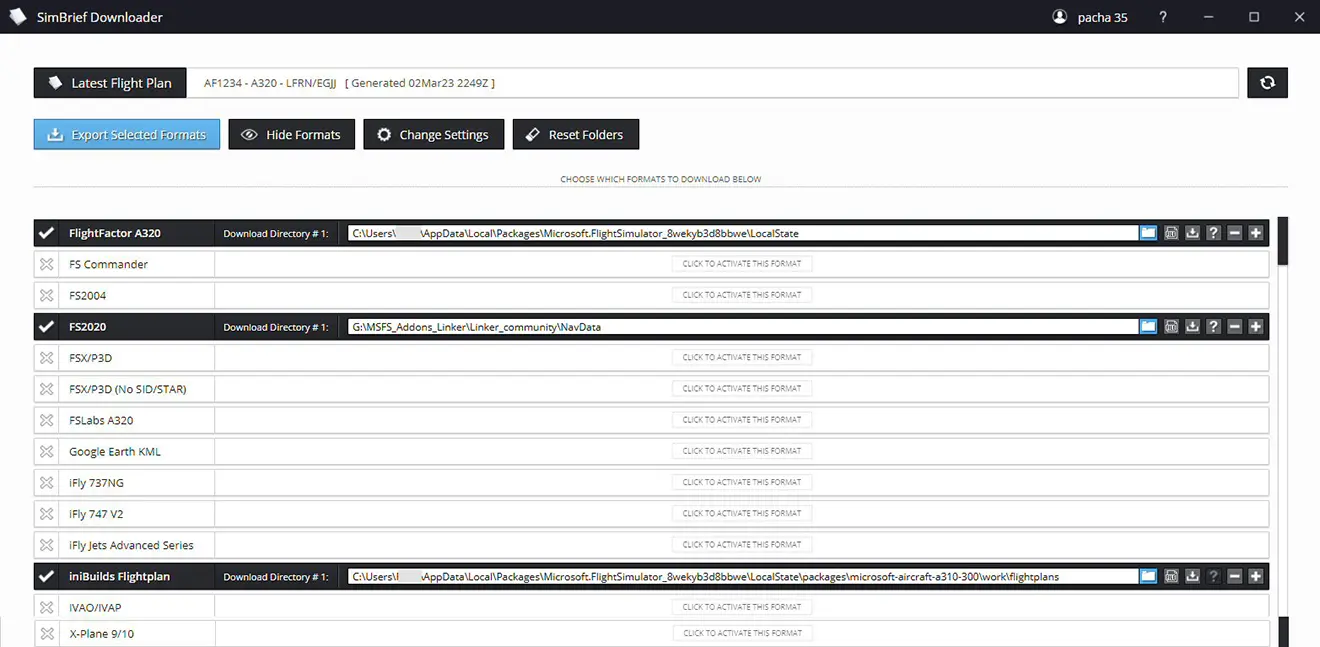The image size is (1320, 647).
Task: Remove a download directory from FS2020
Action: click(1235, 327)
